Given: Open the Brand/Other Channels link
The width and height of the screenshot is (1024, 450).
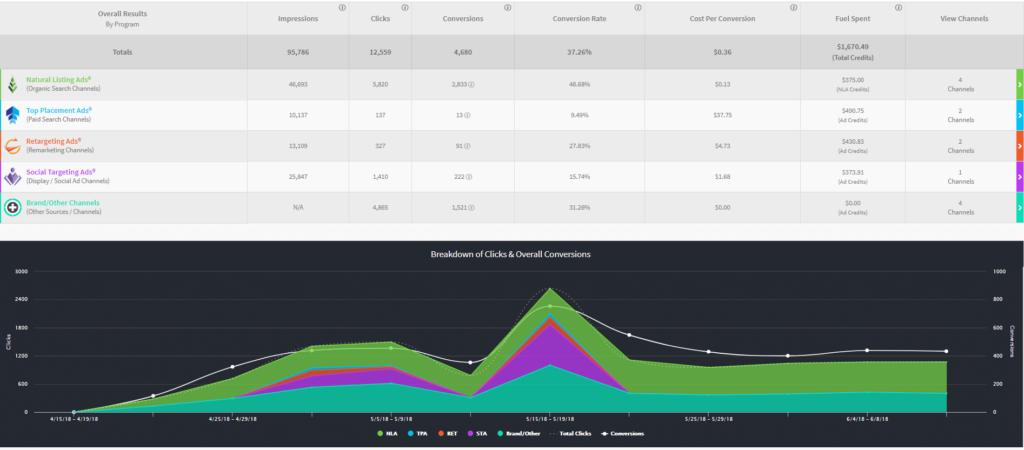Looking at the screenshot, I should pyautogui.click(x=63, y=202).
